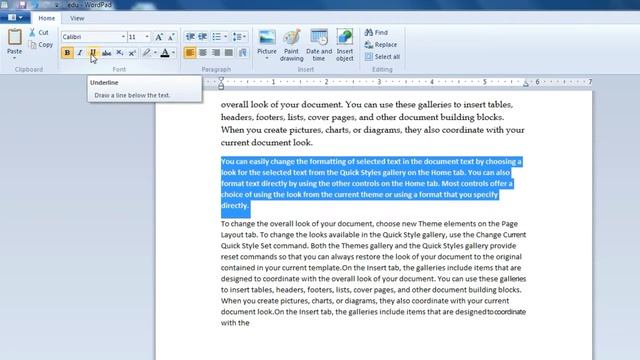Open the quick access toolbar customize arrow
The image size is (640, 360).
pos(57,5)
